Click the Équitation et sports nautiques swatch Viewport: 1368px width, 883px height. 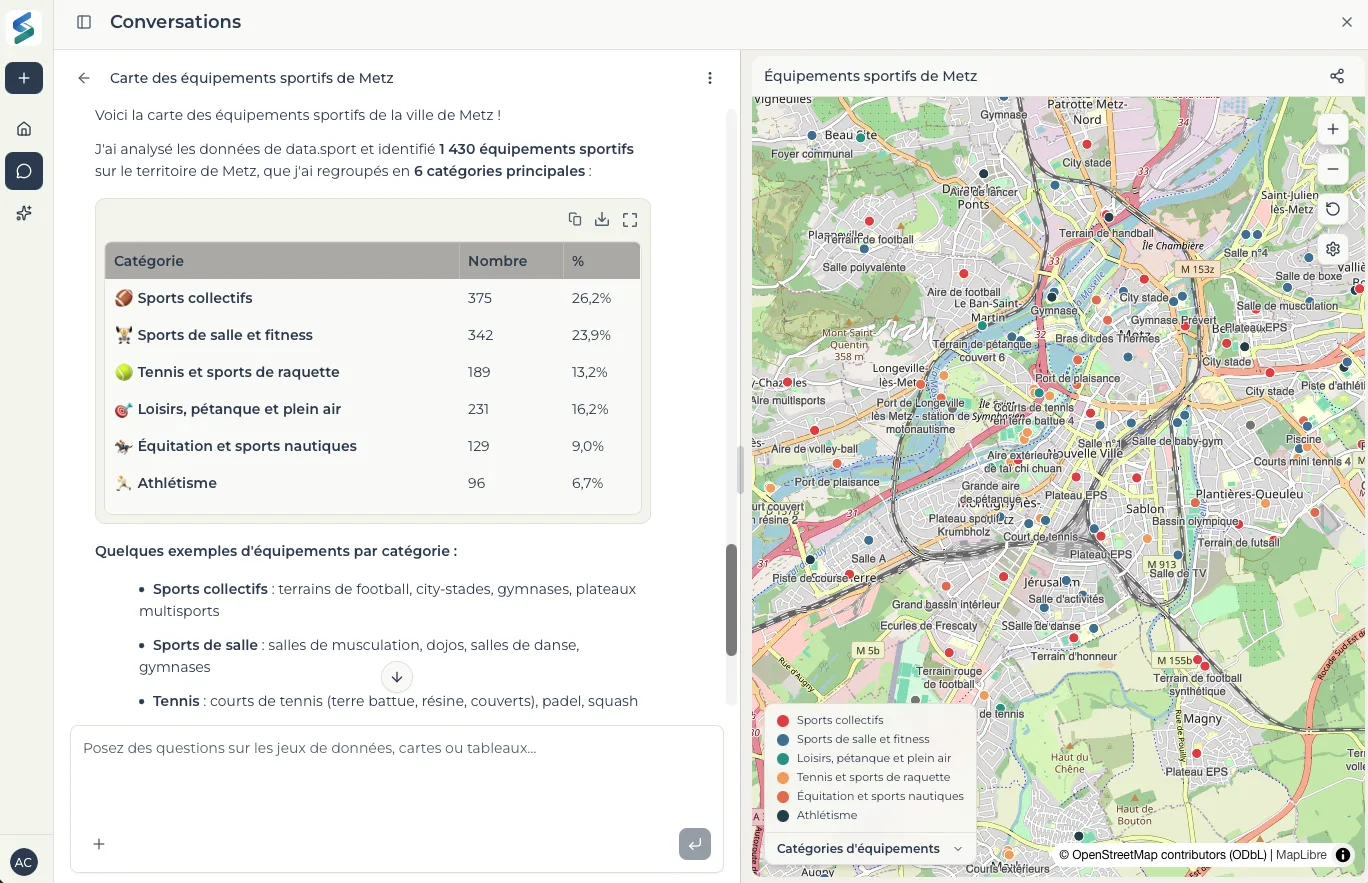pos(783,796)
